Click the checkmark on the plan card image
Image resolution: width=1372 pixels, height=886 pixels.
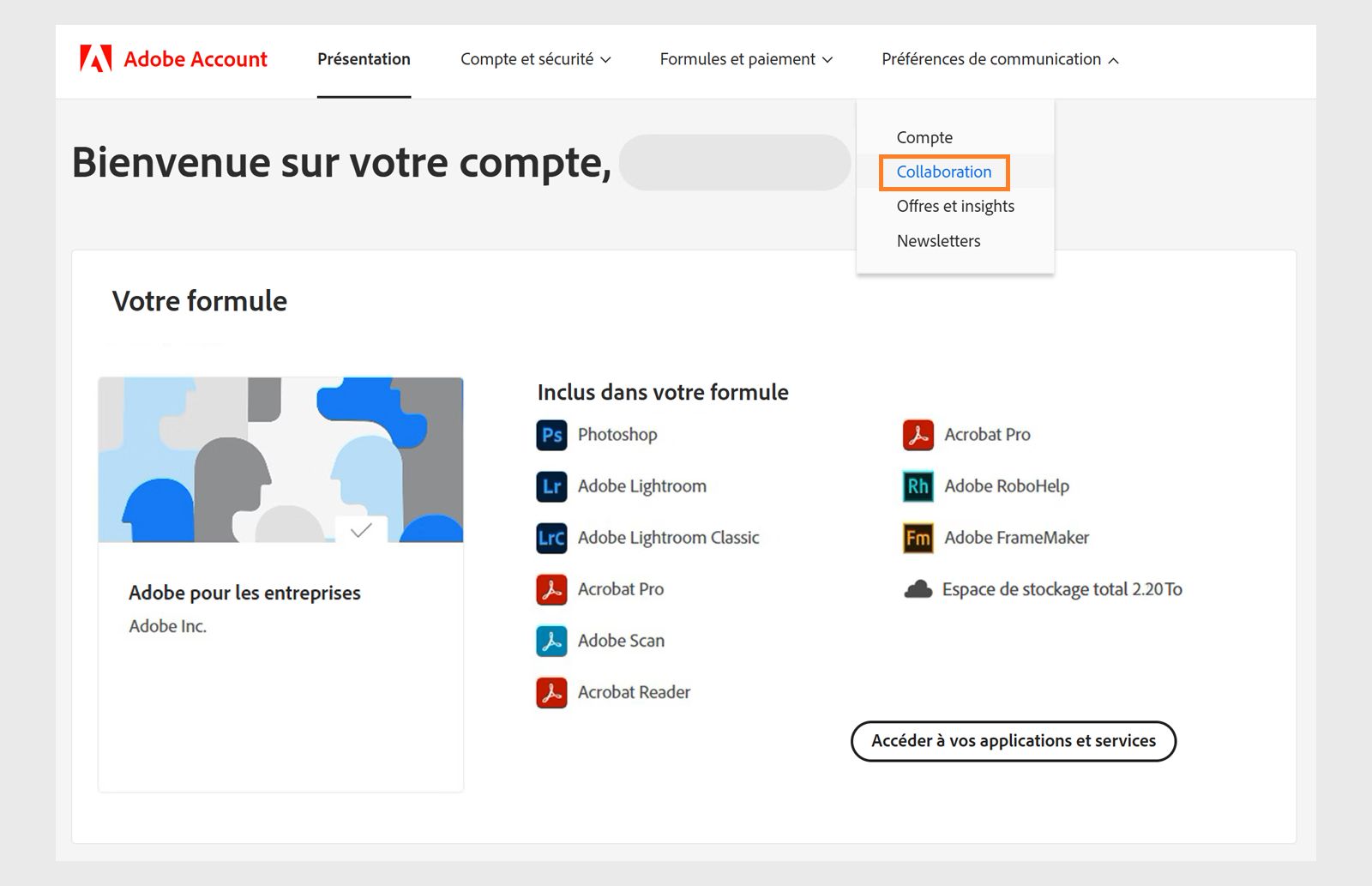point(361,529)
